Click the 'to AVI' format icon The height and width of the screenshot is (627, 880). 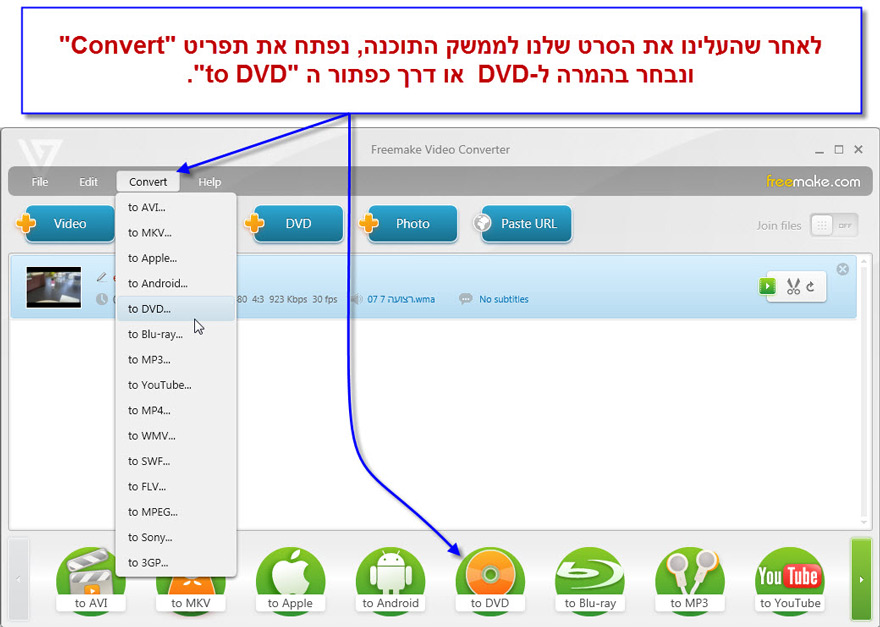coord(91,581)
